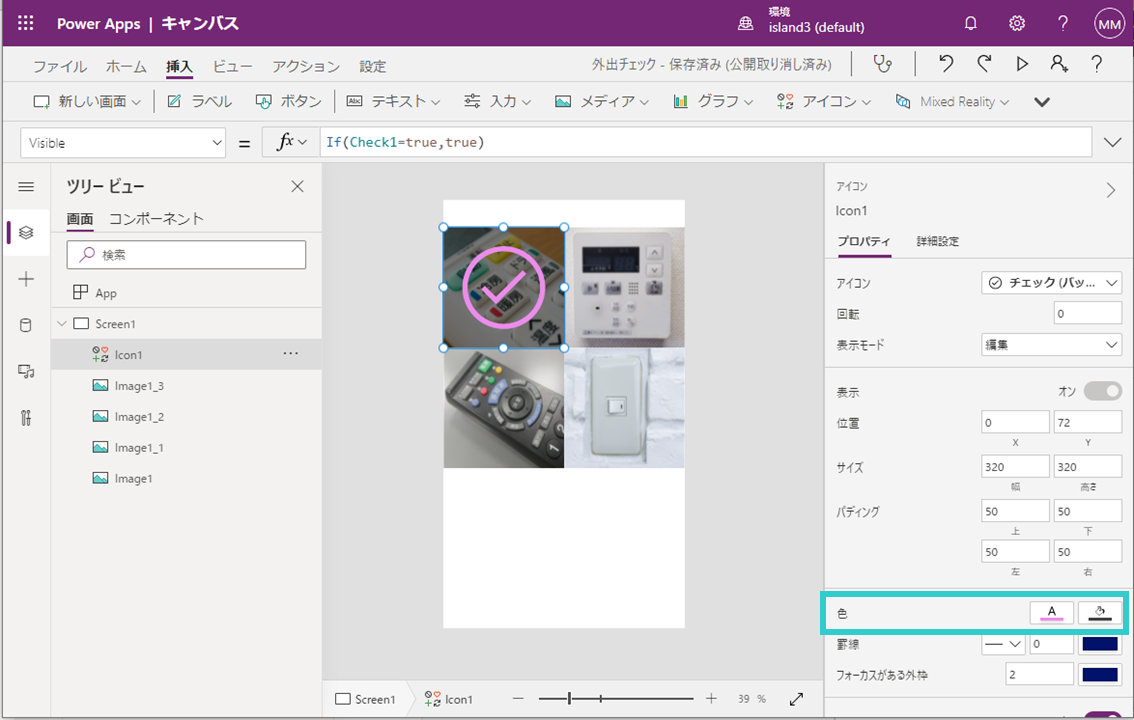Open the アイコン insert dropdown

[824, 101]
